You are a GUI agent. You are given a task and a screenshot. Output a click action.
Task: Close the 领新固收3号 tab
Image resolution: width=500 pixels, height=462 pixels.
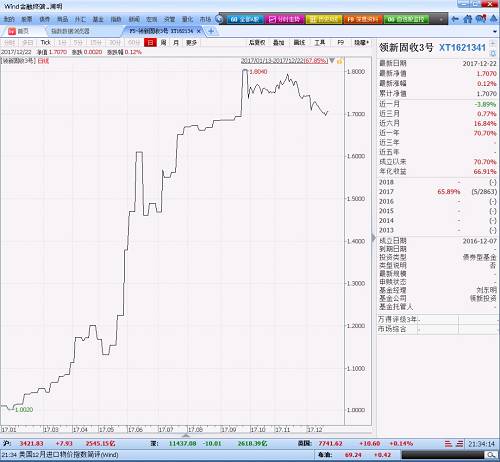(x=199, y=31)
